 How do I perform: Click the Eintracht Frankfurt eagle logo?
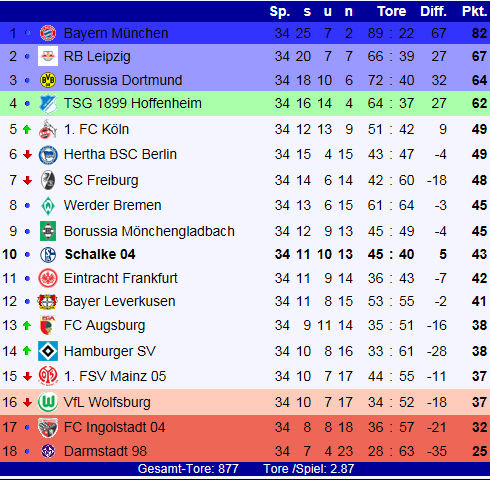[48, 278]
